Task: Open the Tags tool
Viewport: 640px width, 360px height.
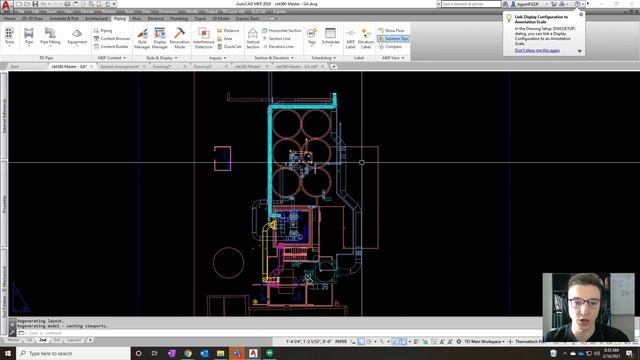Action: (312, 37)
